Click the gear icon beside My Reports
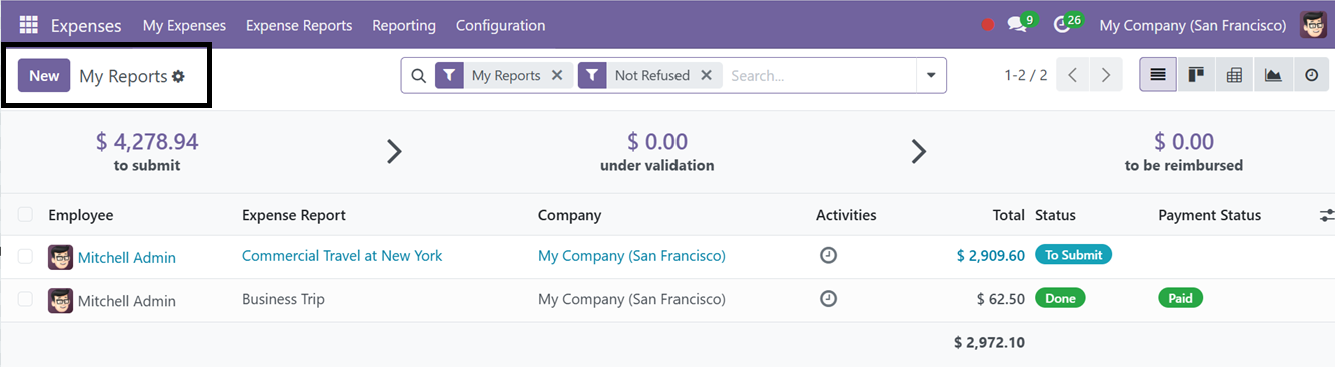 pos(178,76)
